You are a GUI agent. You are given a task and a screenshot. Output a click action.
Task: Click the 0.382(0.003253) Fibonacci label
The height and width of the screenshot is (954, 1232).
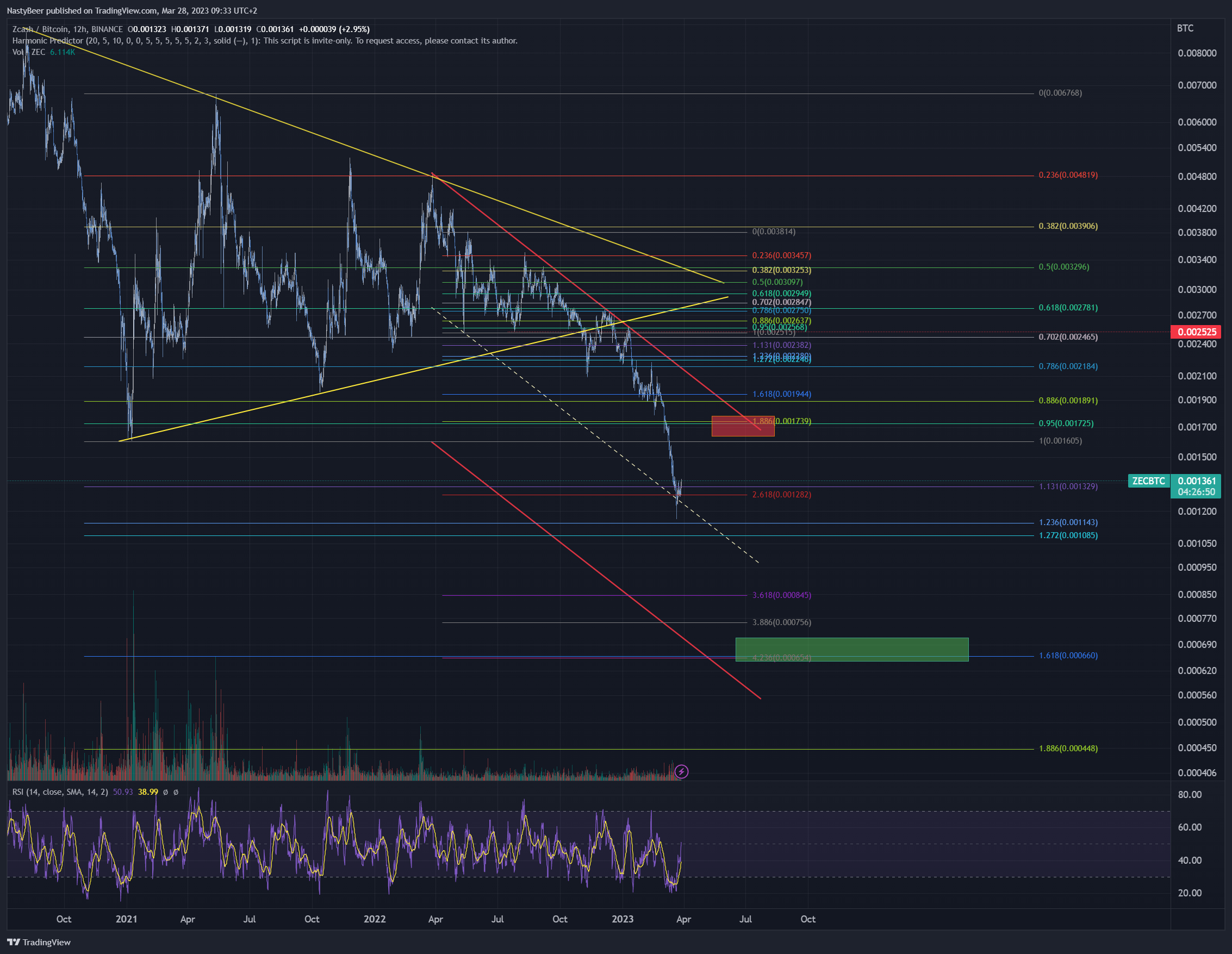coord(781,270)
